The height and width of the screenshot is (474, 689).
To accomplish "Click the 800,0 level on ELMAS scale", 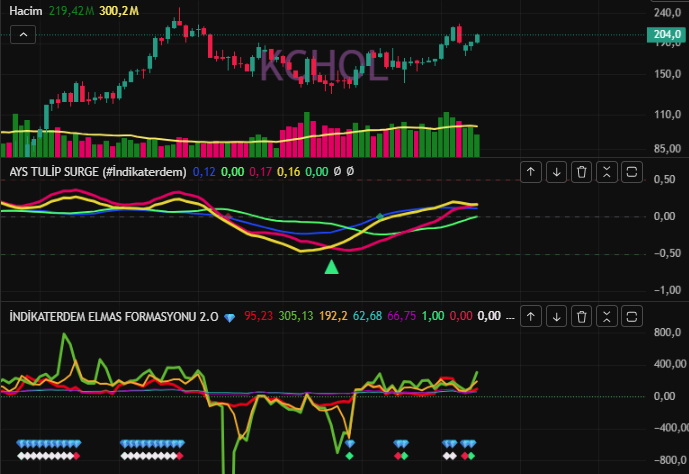I will click(667, 332).
